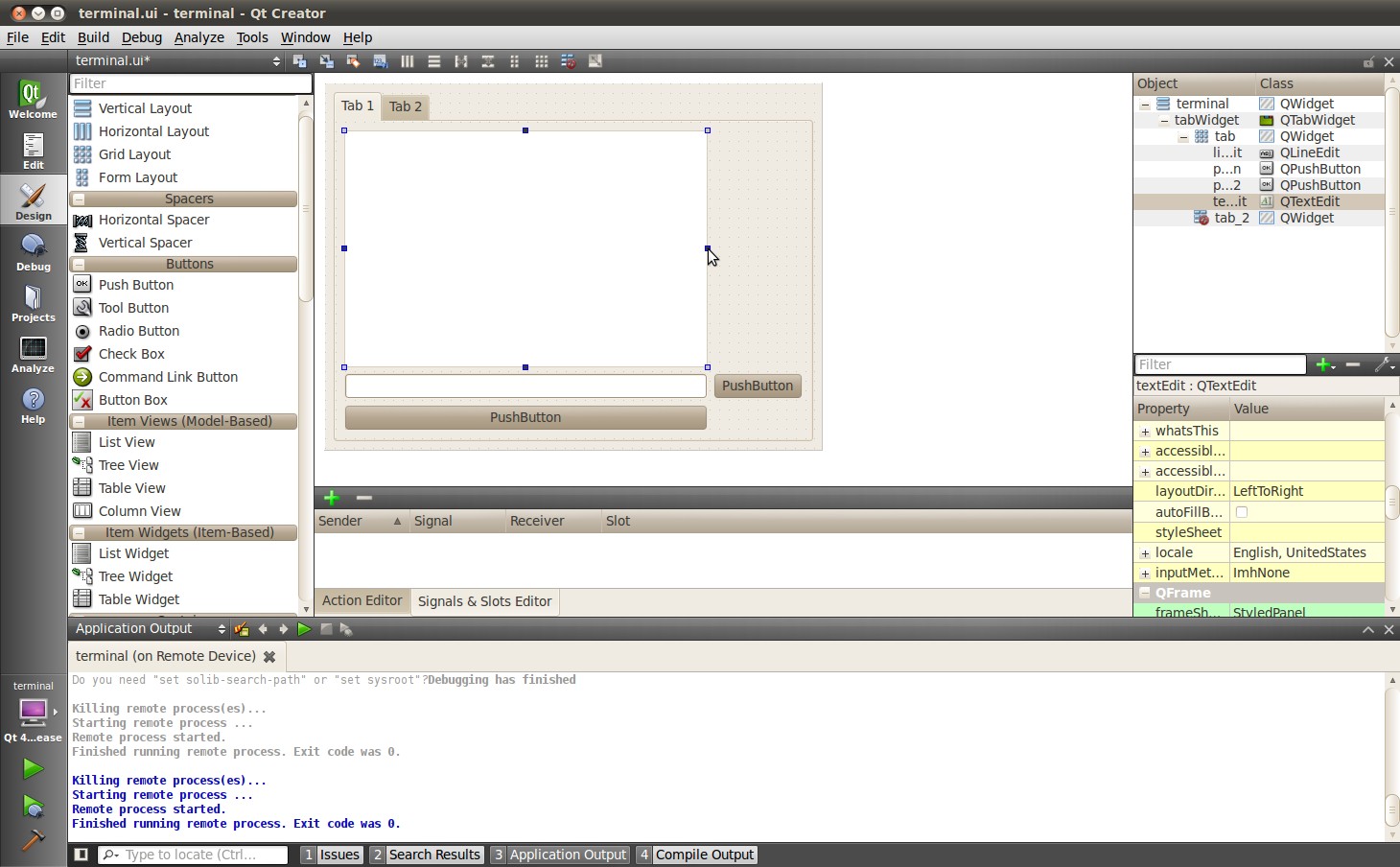Click the Break Layout toolbar icon

click(569, 60)
